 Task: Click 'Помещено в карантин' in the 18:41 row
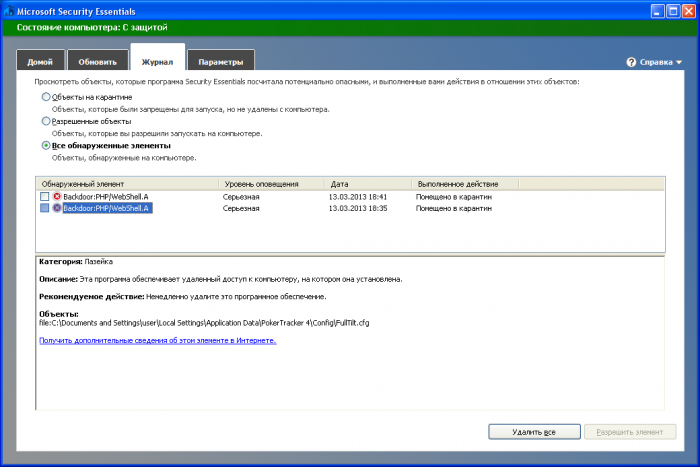click(x=454, y=196)
